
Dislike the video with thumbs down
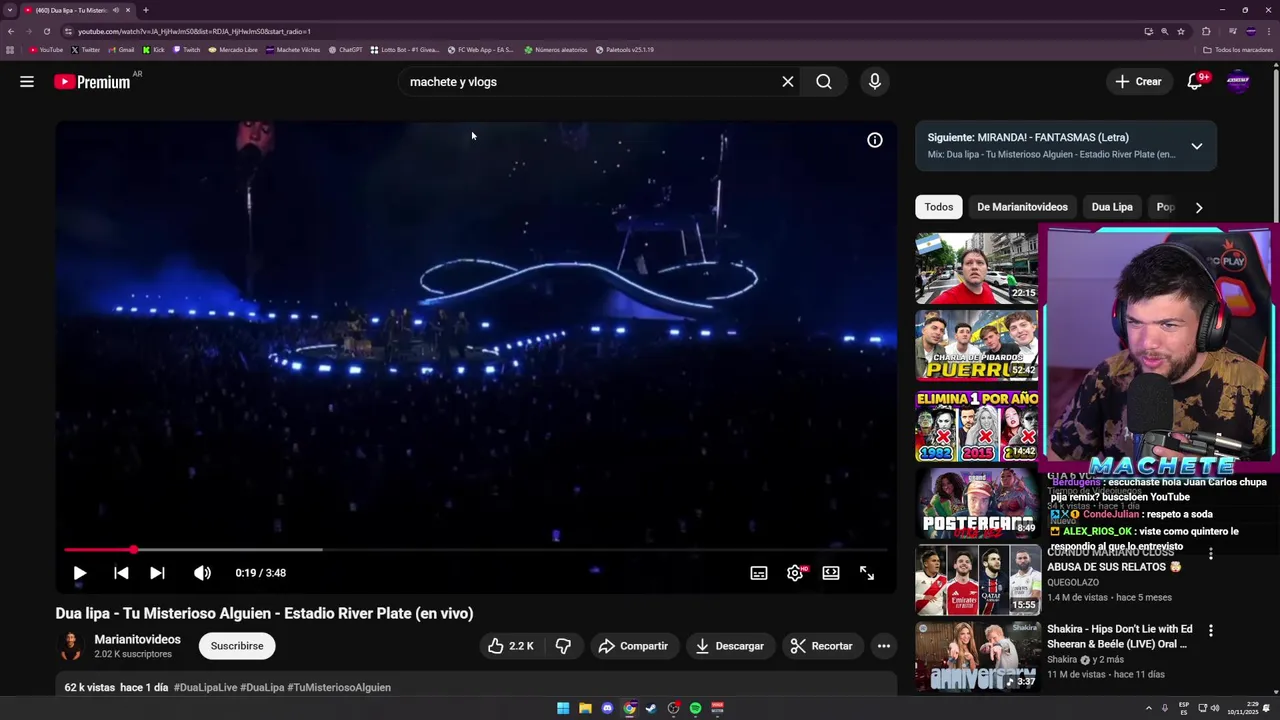coord(564,646)
